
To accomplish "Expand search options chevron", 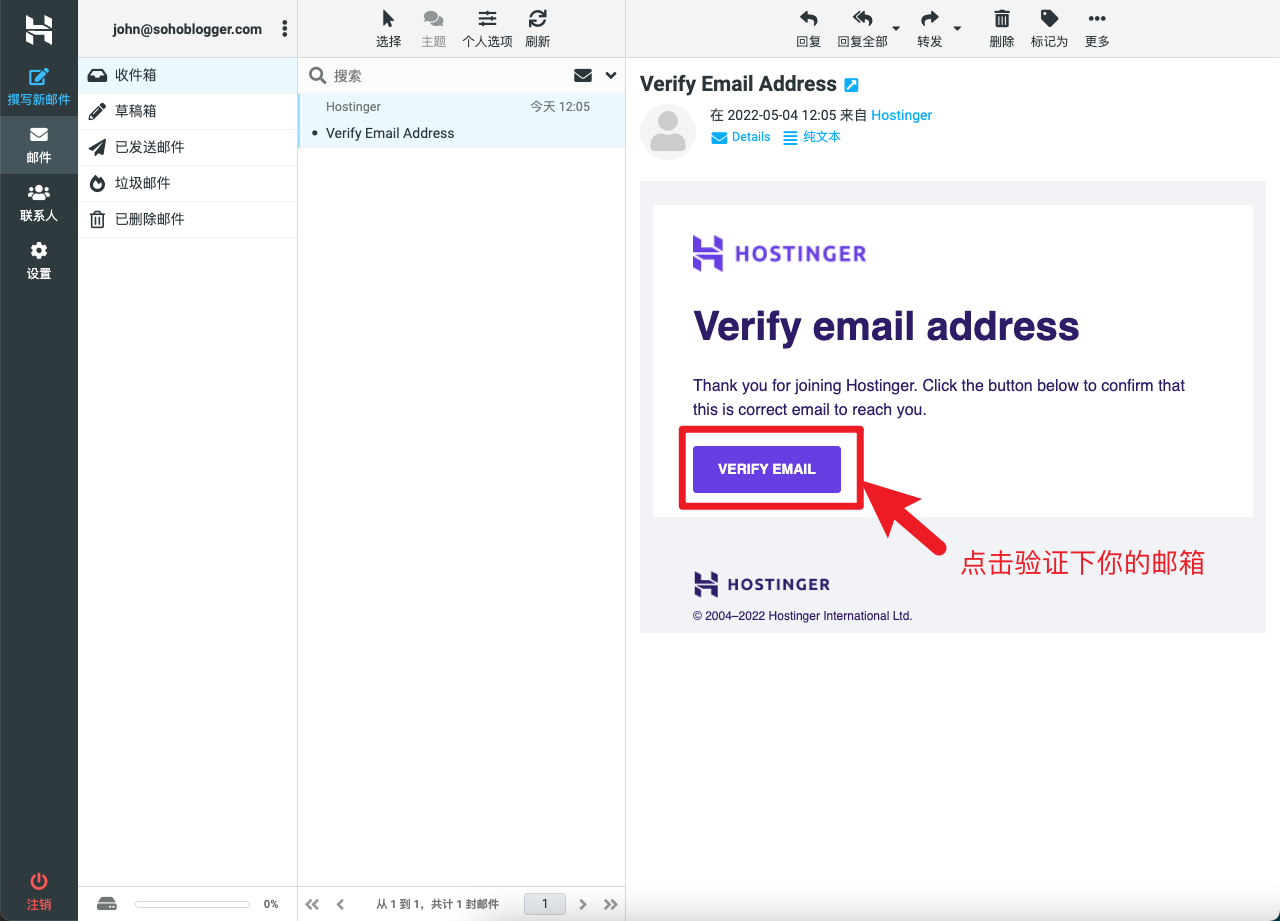I will pos(611,75).
